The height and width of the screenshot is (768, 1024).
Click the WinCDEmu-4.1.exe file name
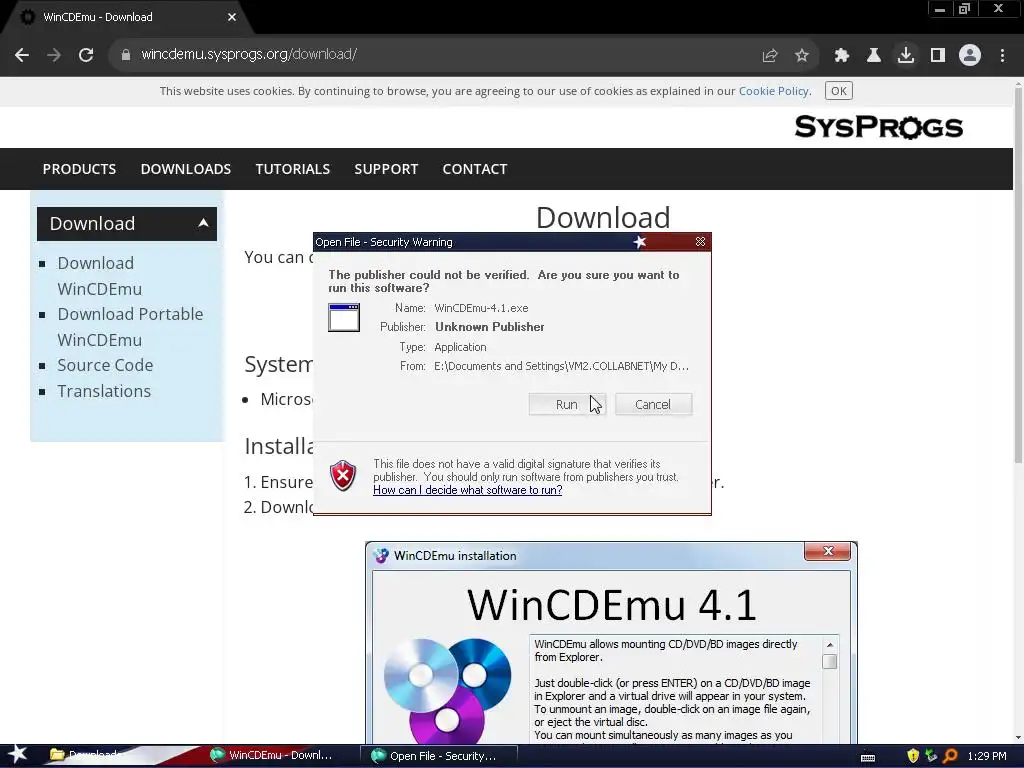pos(481,308)
